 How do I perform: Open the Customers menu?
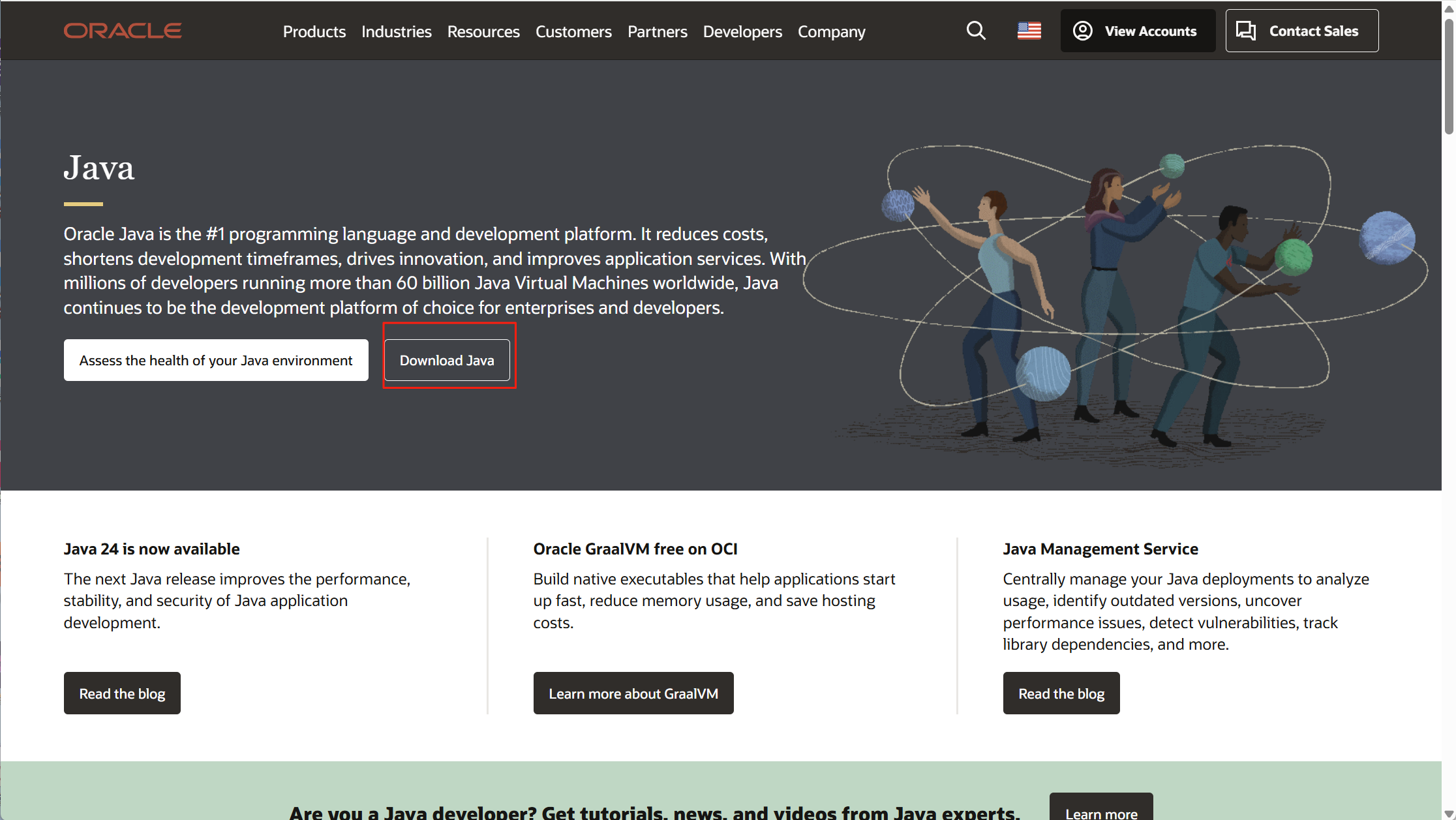click(x=573, y=31)
